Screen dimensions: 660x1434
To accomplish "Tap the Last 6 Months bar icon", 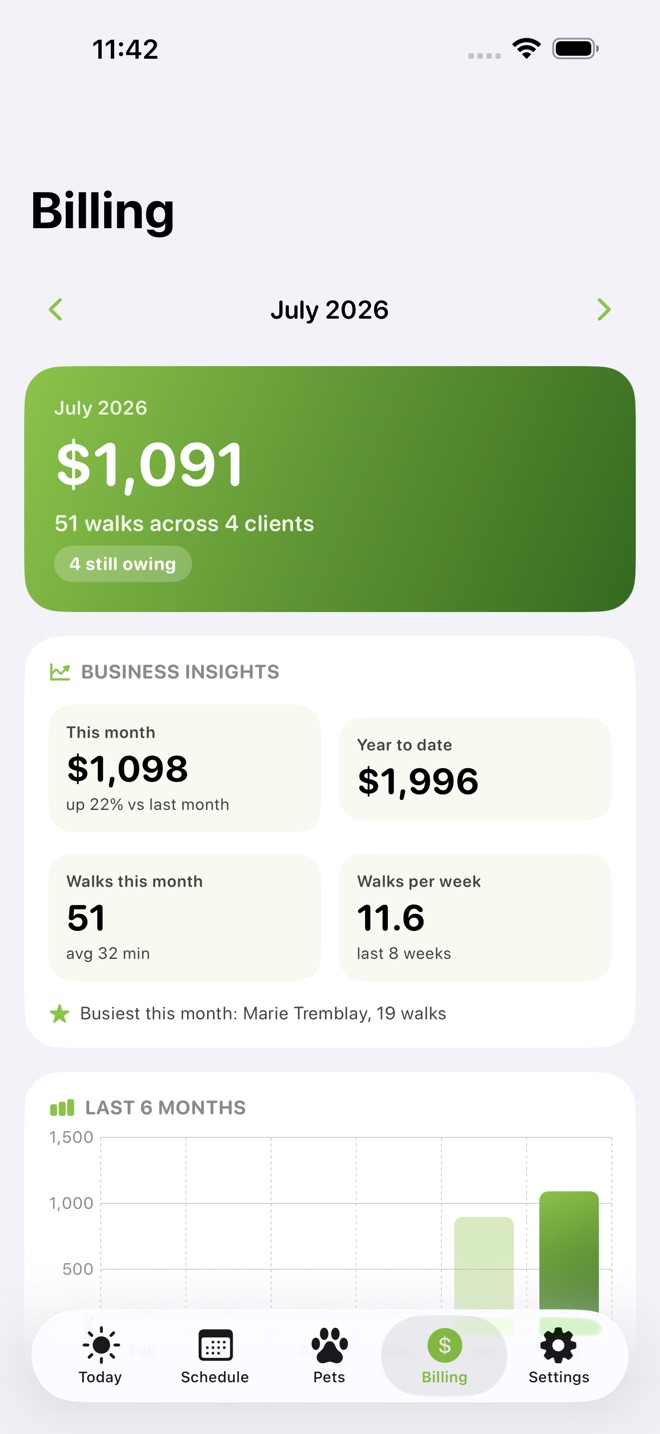I will (x=62, y=1108).
